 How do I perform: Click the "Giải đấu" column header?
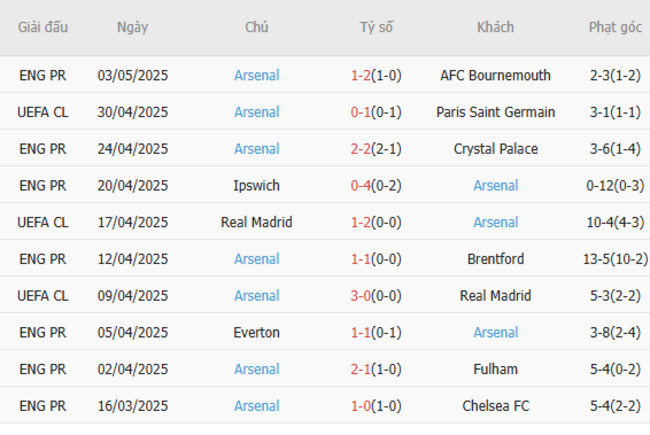43,28
